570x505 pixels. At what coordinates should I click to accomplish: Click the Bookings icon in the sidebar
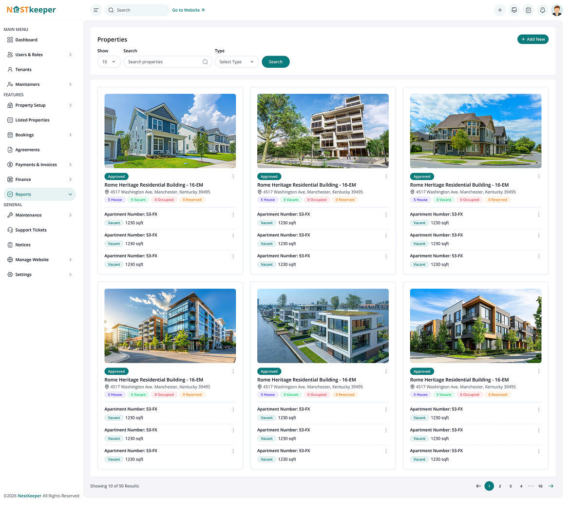[10, 135]
